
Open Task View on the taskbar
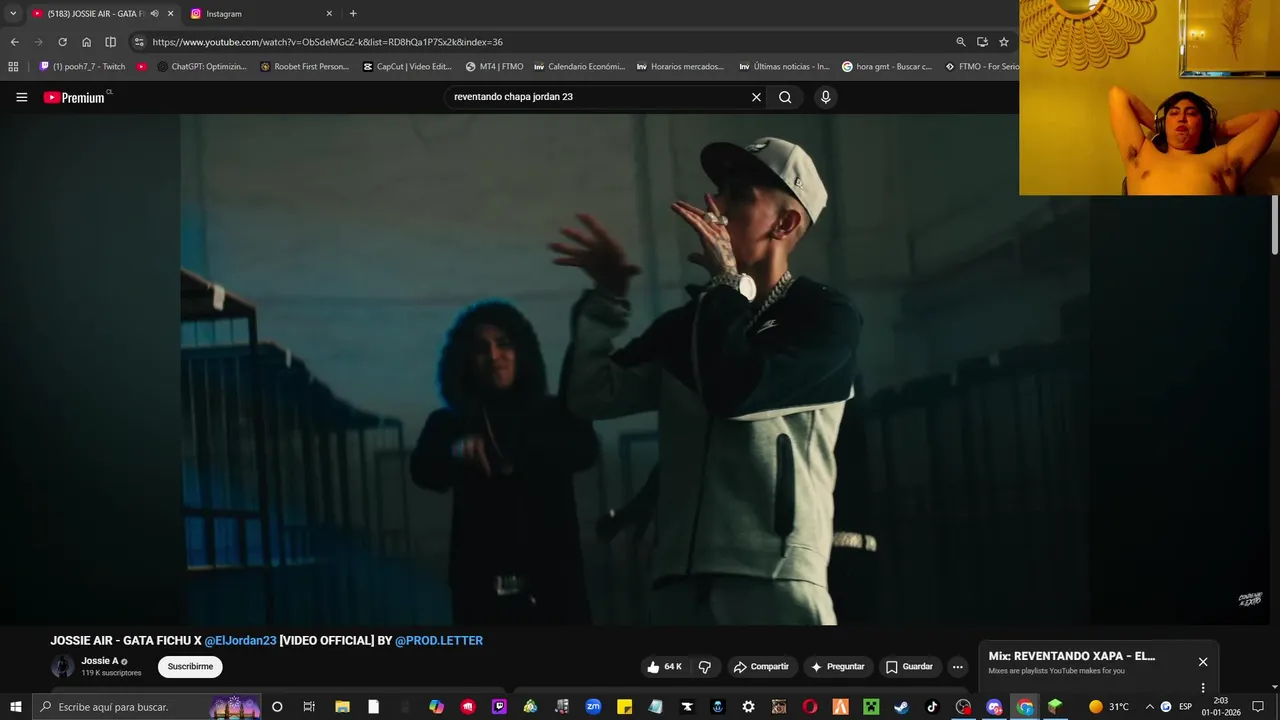point(309,707)
